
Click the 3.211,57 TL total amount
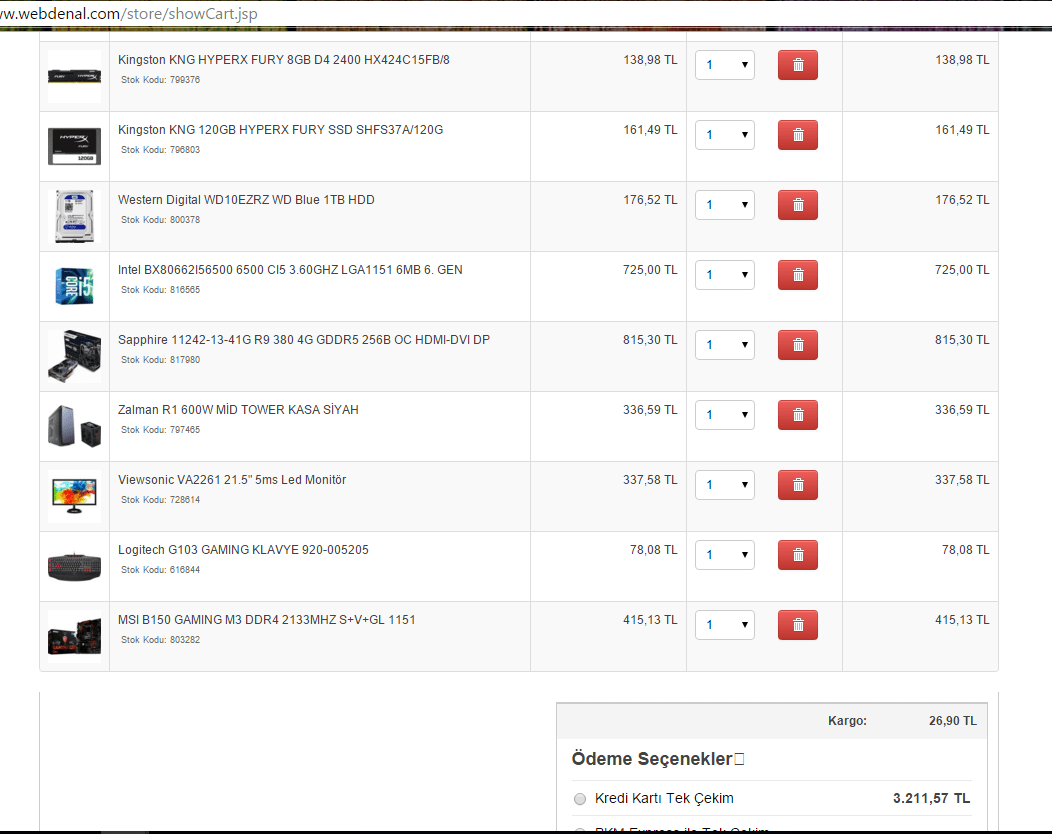(931, 798)
